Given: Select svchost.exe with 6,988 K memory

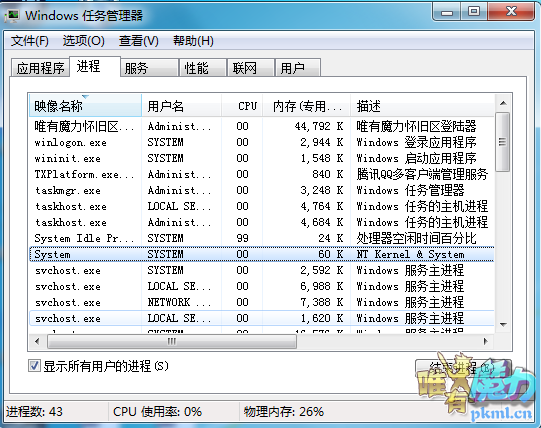Looking at the screenshot, I should tap(262, 286).
